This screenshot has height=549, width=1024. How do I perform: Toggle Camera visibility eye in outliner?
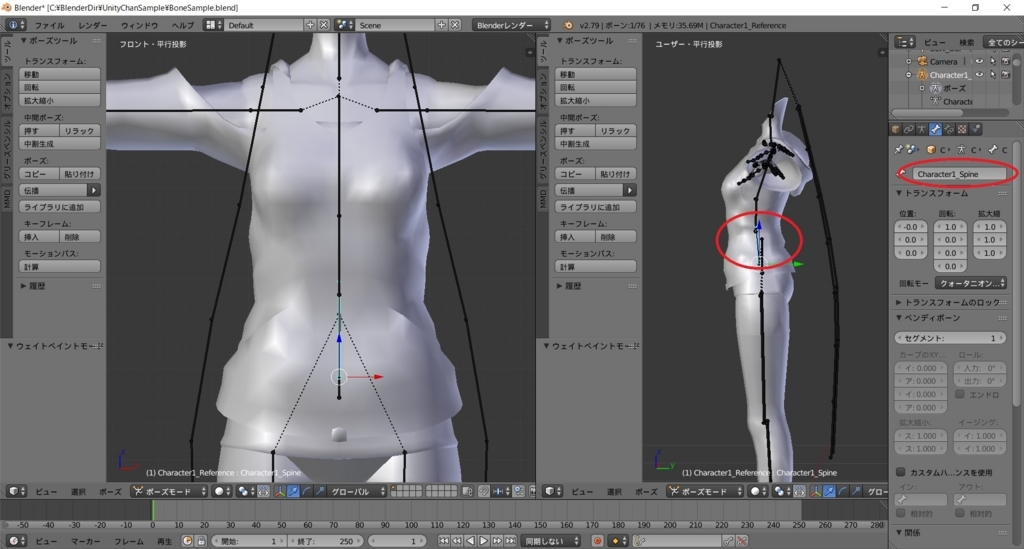pyautogui.click(x=979, y=61)
